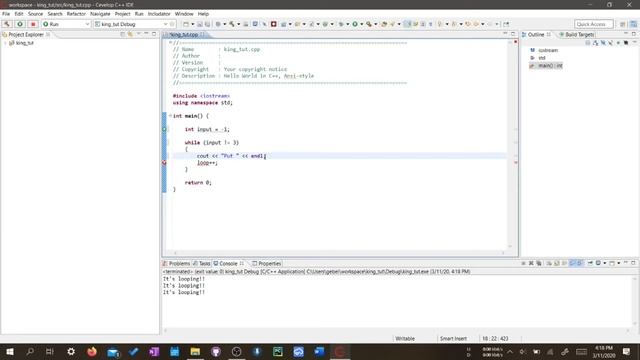
Task: Open the taskbar Settings gear
Action: click(71, 351)
